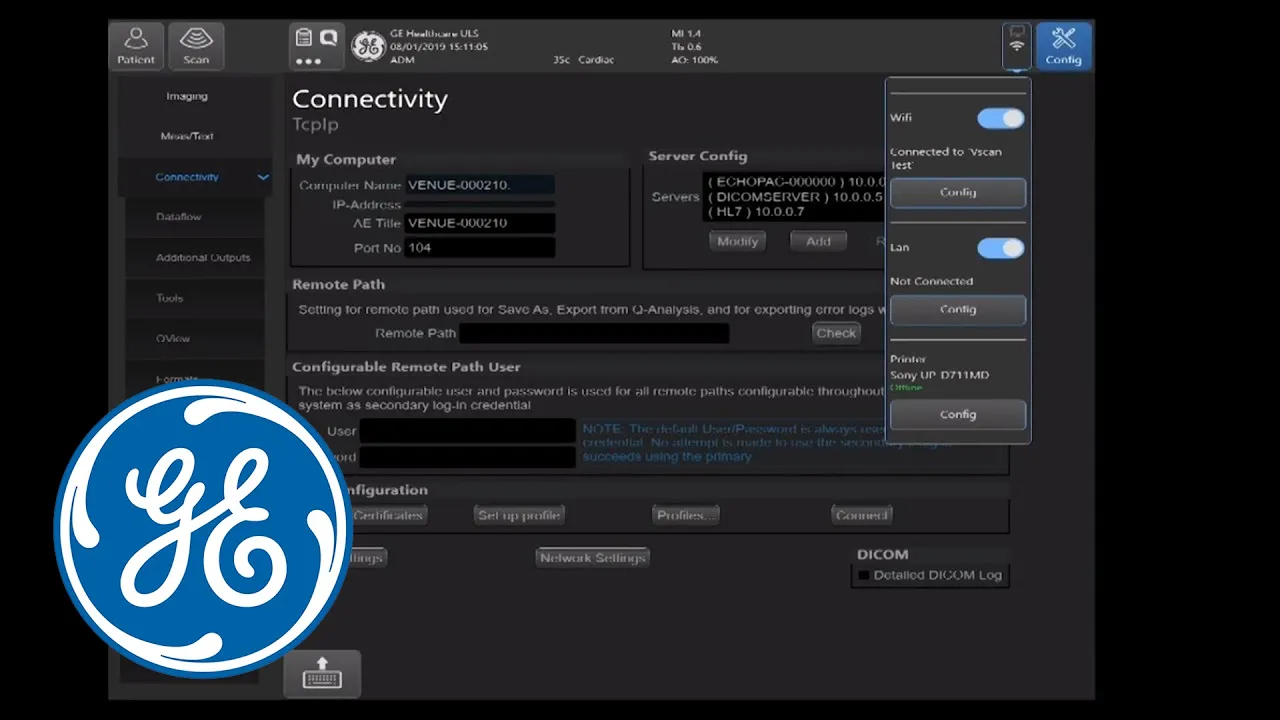Turn off the Lan switch
Viewport: 1280px width, 720px height.
point(1001,248)
